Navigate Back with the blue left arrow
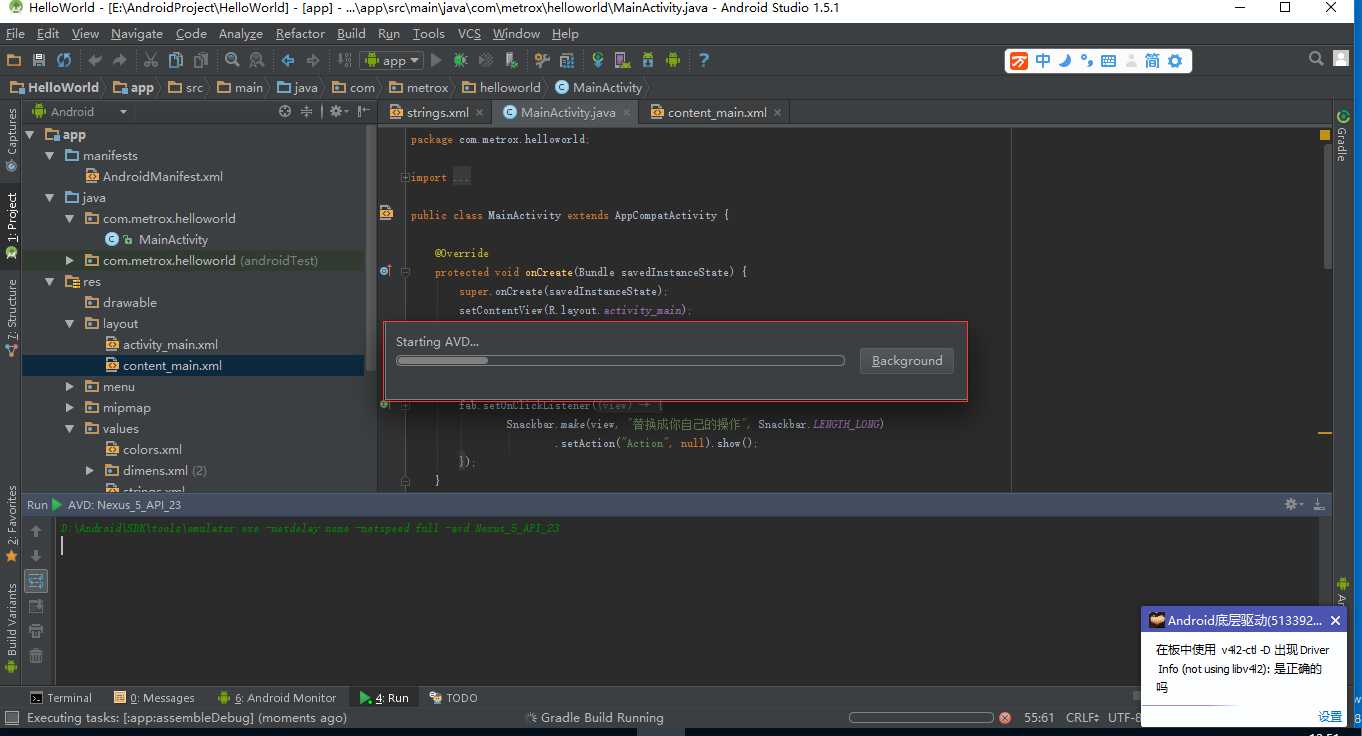 [288, 60]
